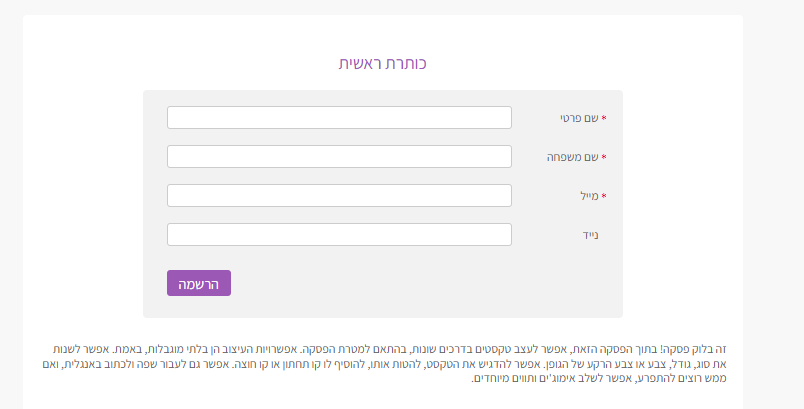
Task: Submit the form with הרשמה button
Action: coord(199,283)
